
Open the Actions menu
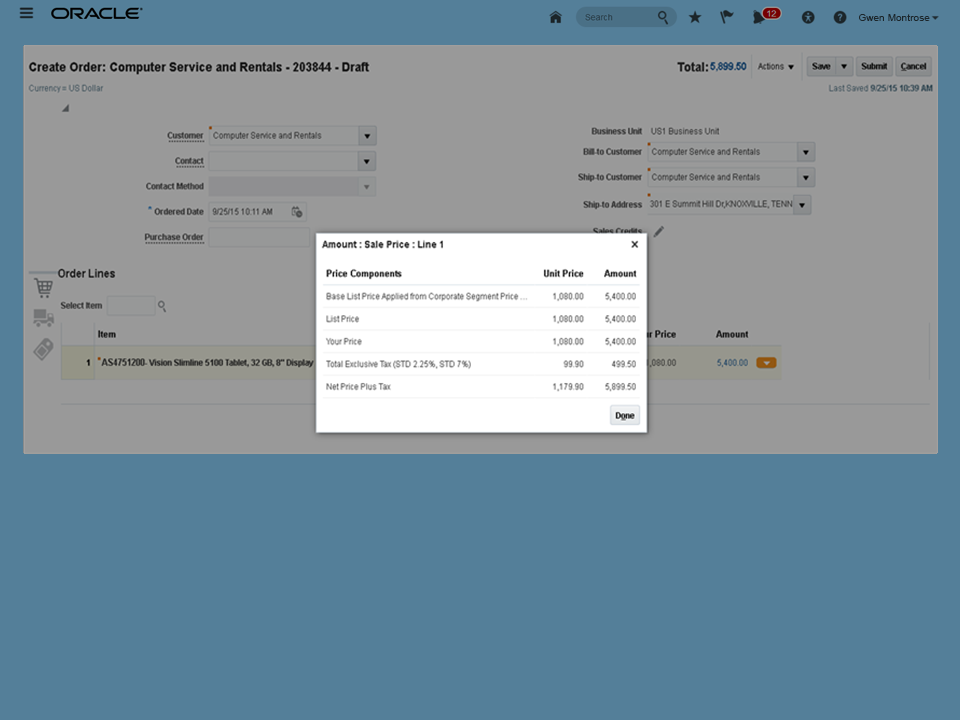[775, 66]
